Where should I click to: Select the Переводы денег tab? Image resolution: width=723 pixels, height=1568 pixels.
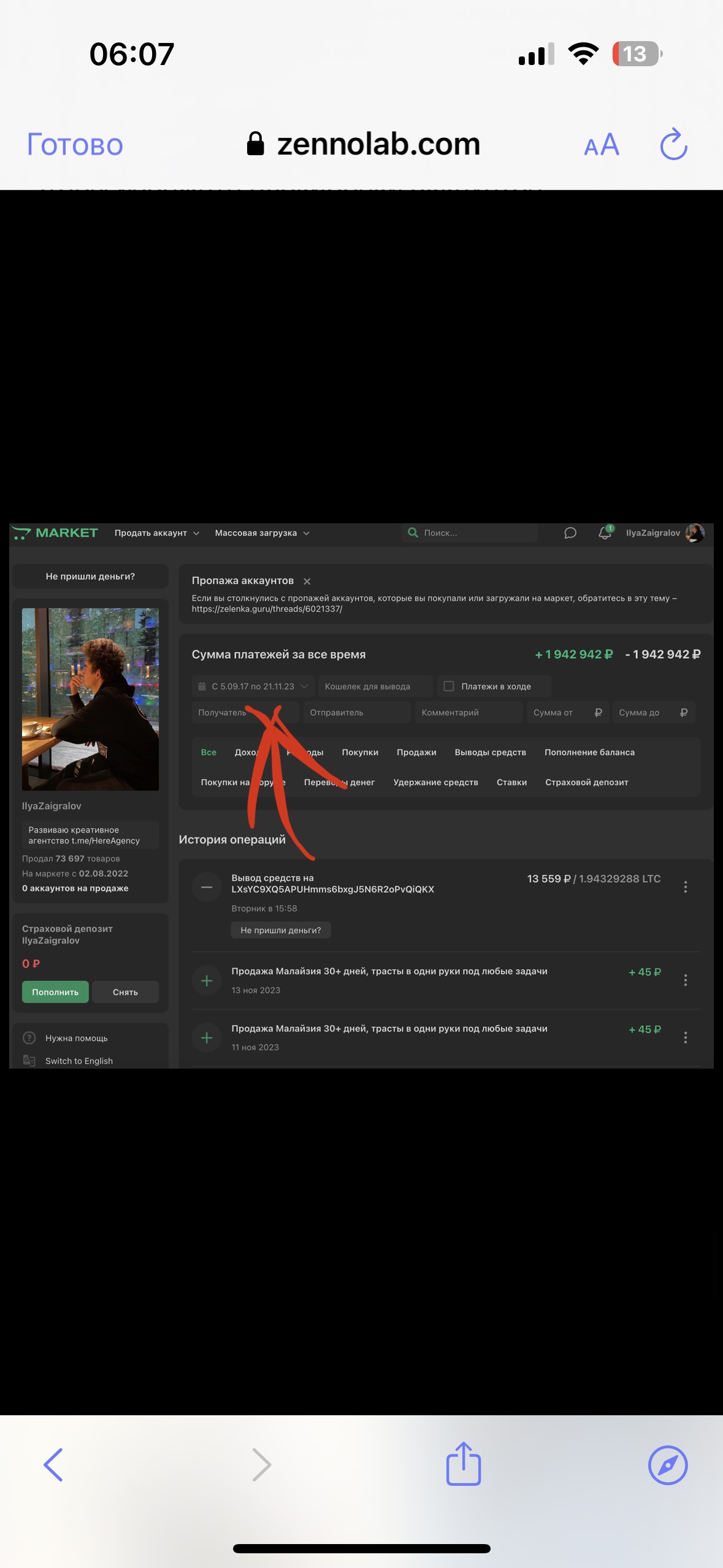click(339, 782)
